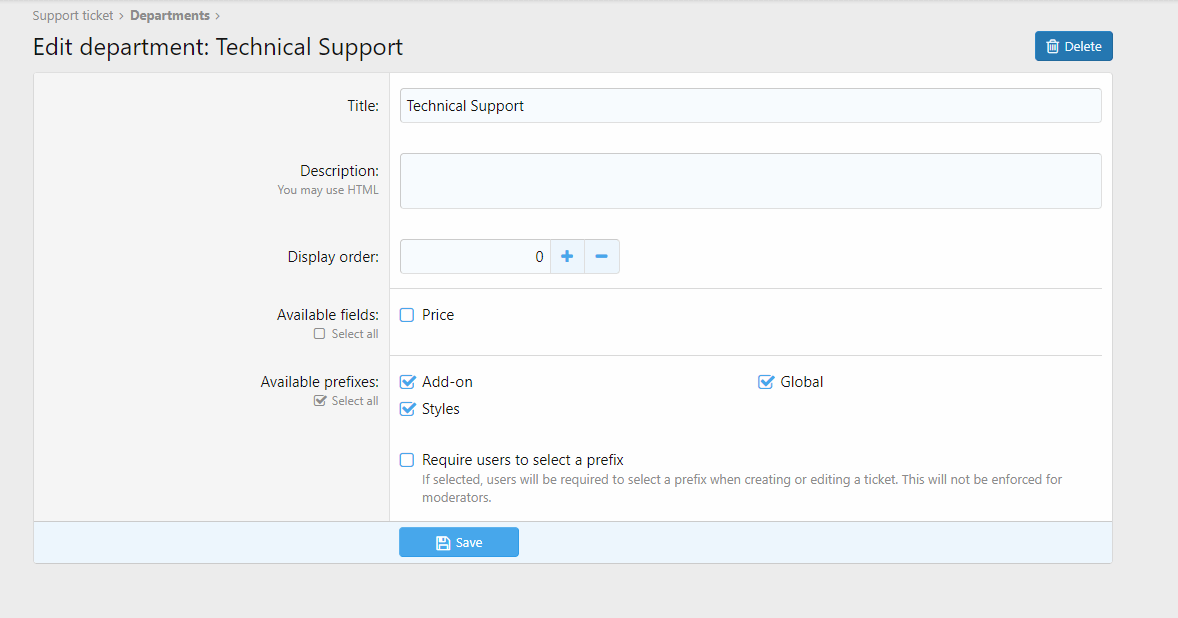Viewport: 1178px width, 618px height.
Task: Check Select all under Available fields
Action: tap(320, 334)
